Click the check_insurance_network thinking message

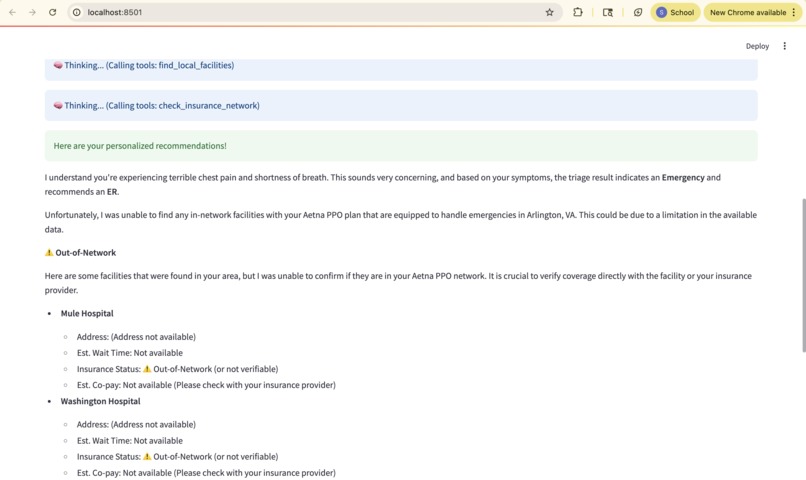[x=401, y=105]
